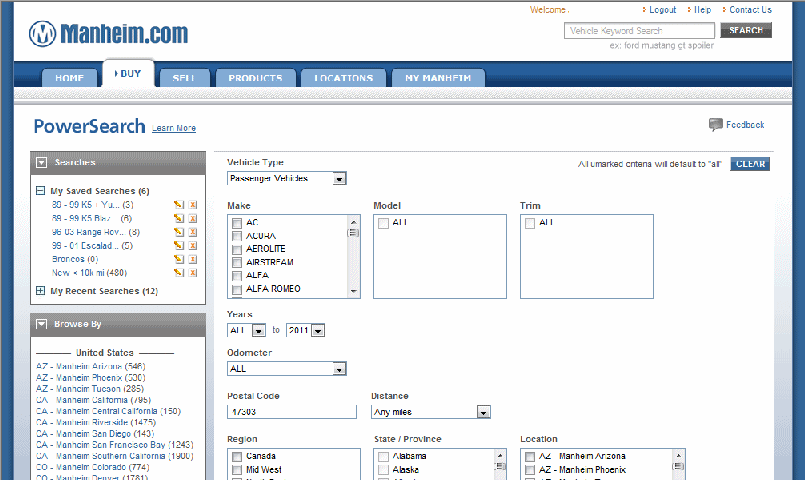Check the Model ALL checkbox
The width and height of the screenshot is (805, 480).
[x=383, y=223]
